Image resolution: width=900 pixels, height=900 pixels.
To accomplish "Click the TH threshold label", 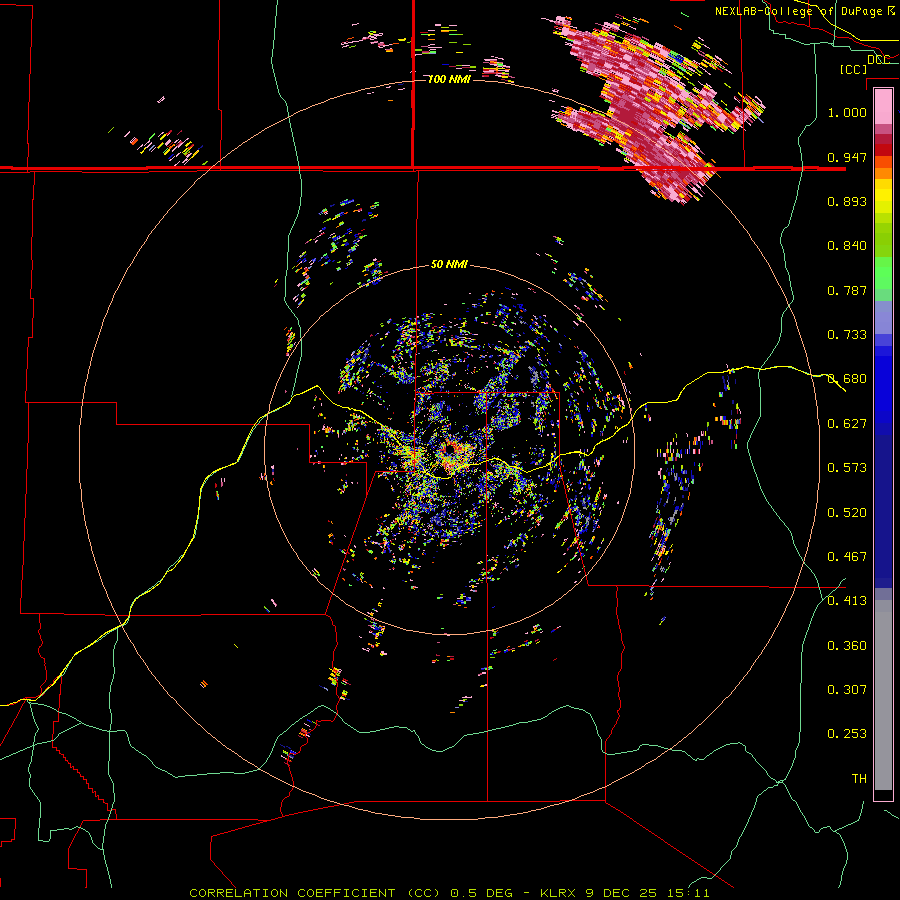I will tap(859, 779).
